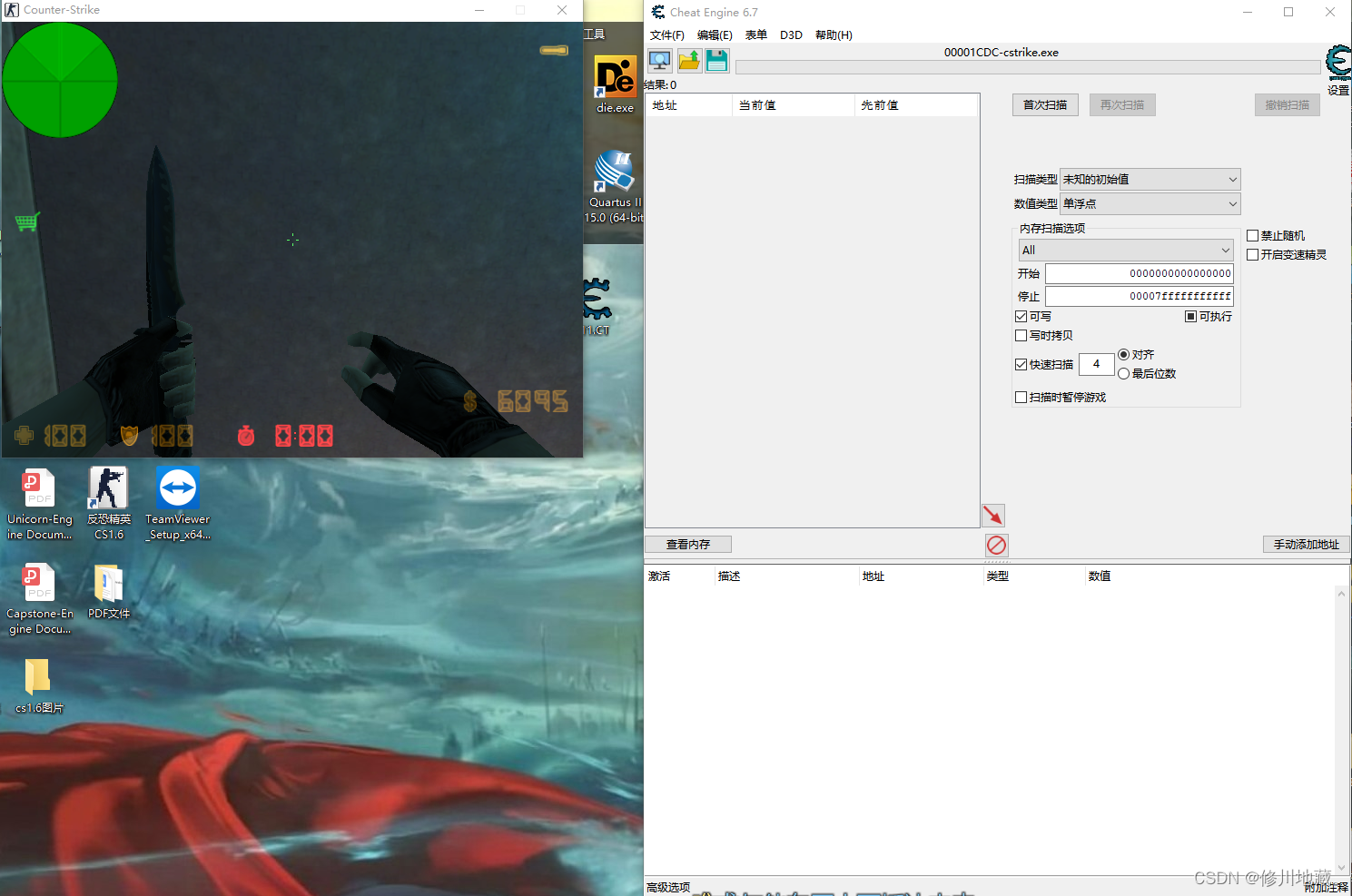The height and width of the screenshot is (896, 1352).
Task: Toggle 扫描时暂停游戏 checkbox
Action: pyautogui.click(x=1021, y=398)
